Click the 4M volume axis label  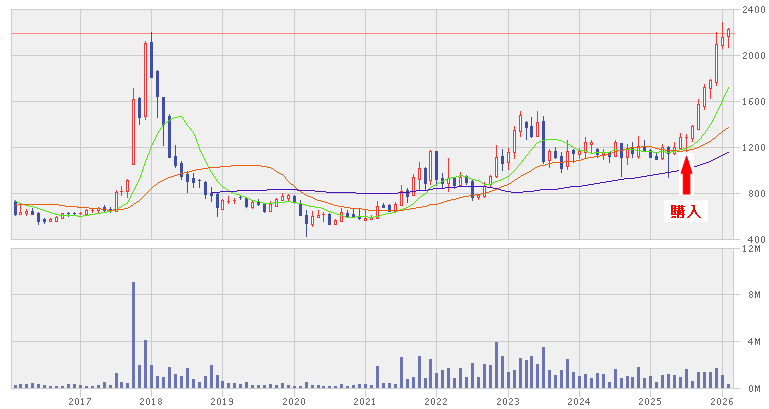pos(751,342)
